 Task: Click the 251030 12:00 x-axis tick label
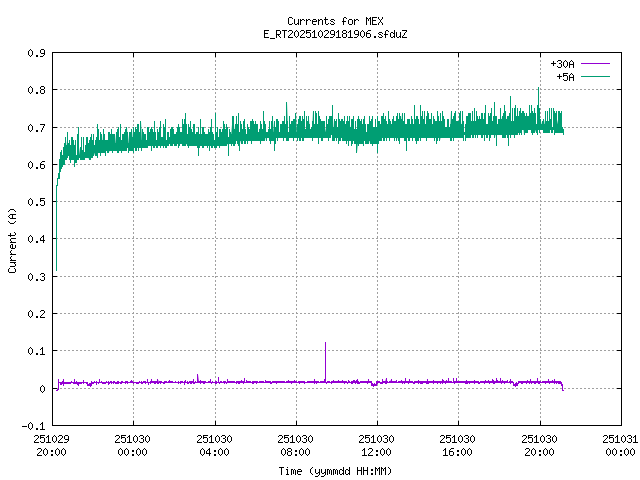click(377, 444)
